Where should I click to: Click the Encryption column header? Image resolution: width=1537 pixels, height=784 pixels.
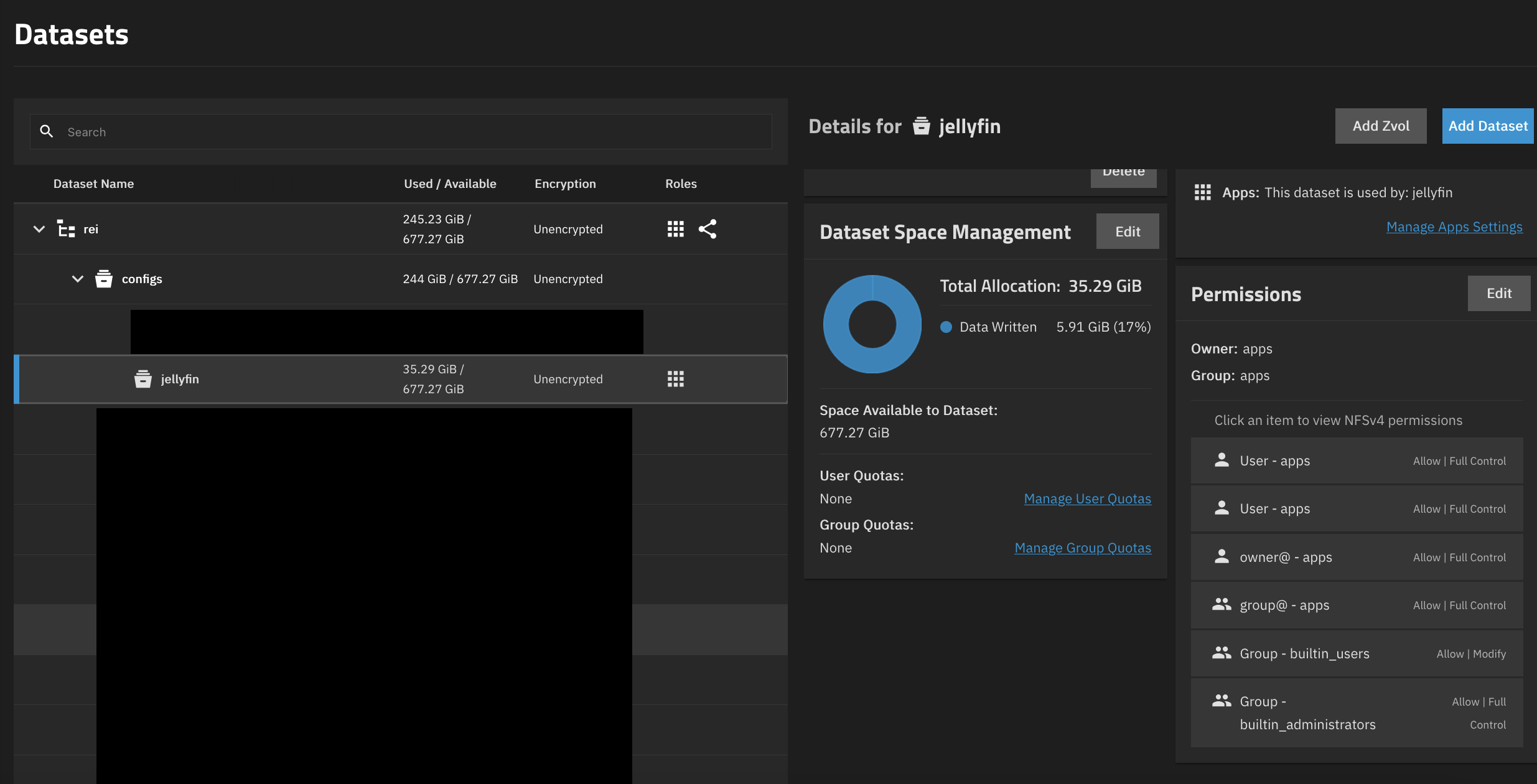[x=565, y=184]
